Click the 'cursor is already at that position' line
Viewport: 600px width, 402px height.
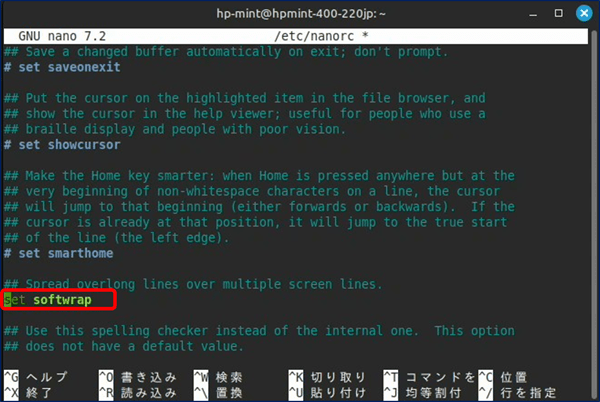pos(255,222)
